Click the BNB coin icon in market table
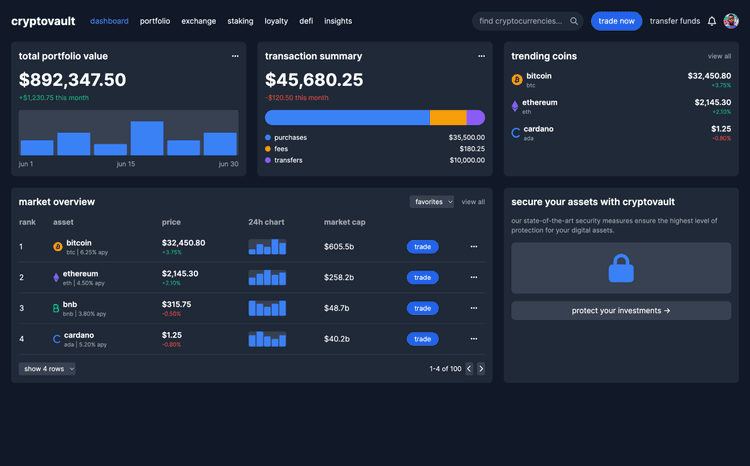This screenshot has height=466, width=750. [x=57, y=309]
